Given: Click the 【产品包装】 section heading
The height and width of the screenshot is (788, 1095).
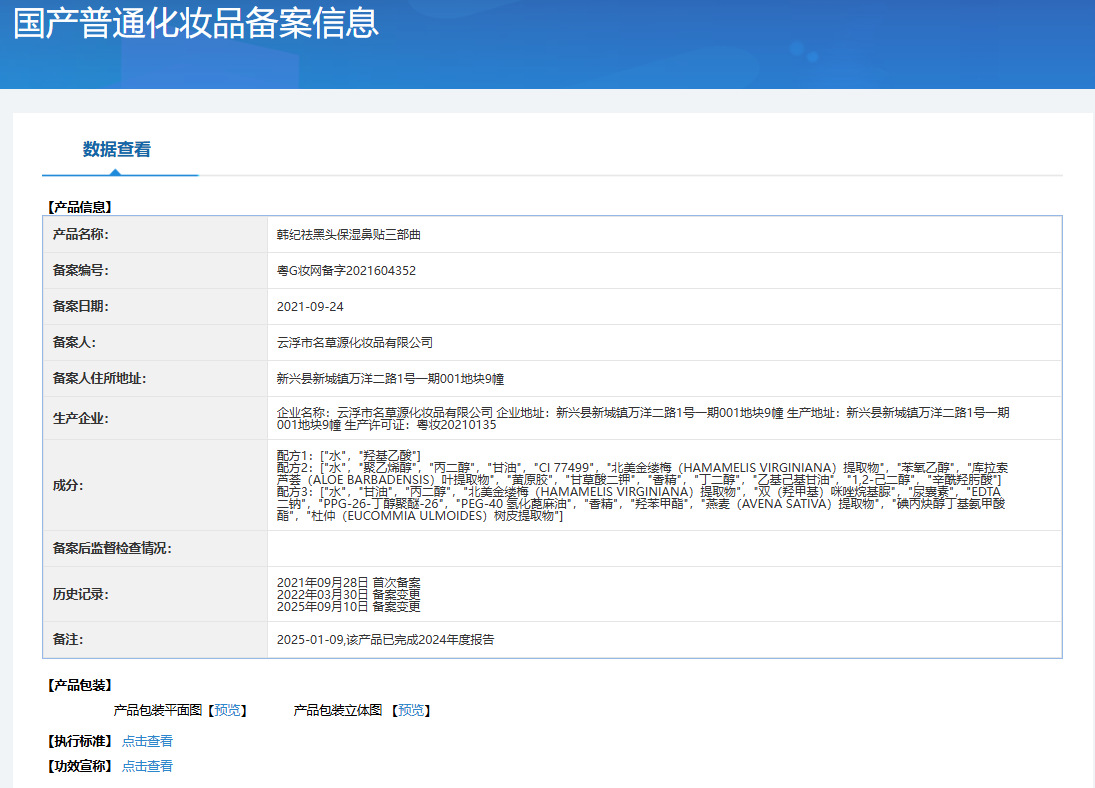Looking at the screenshot, I should click(x=80, y=685).
